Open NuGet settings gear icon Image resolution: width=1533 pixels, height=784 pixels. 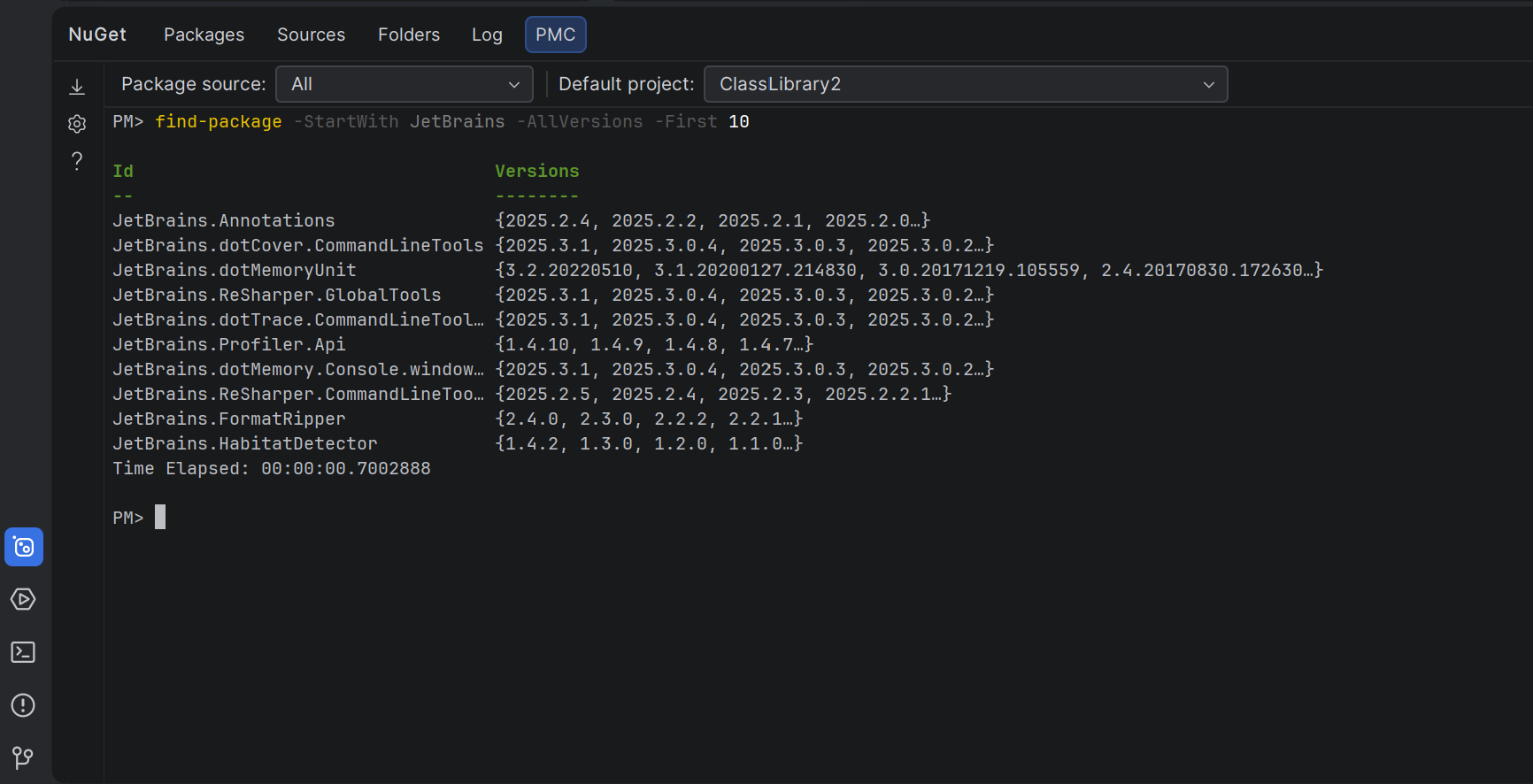click(77, 124)
